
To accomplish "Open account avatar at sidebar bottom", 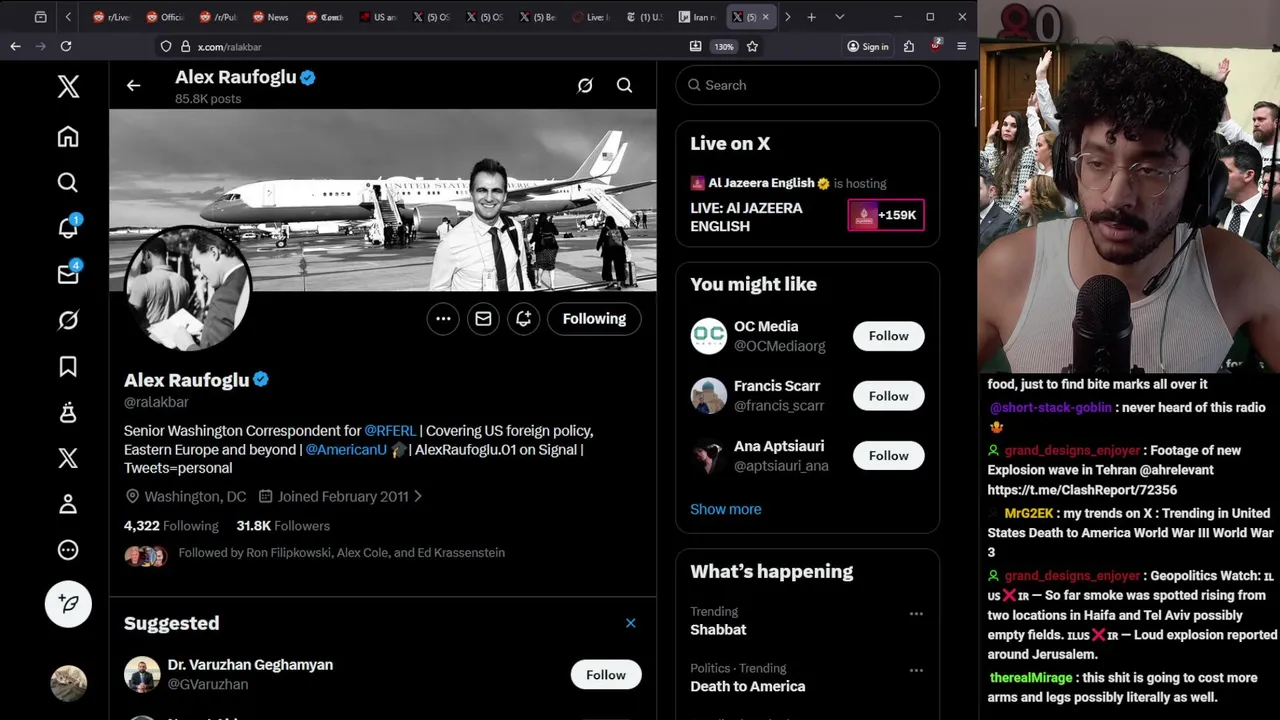I will pyautogui.click(x=68, y=682).
